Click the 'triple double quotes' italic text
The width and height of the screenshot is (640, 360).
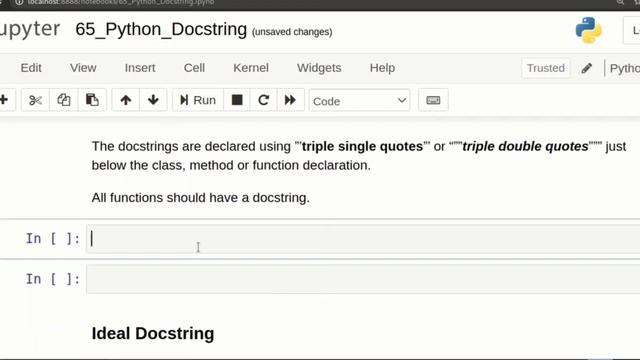click(x=525, y=146)
